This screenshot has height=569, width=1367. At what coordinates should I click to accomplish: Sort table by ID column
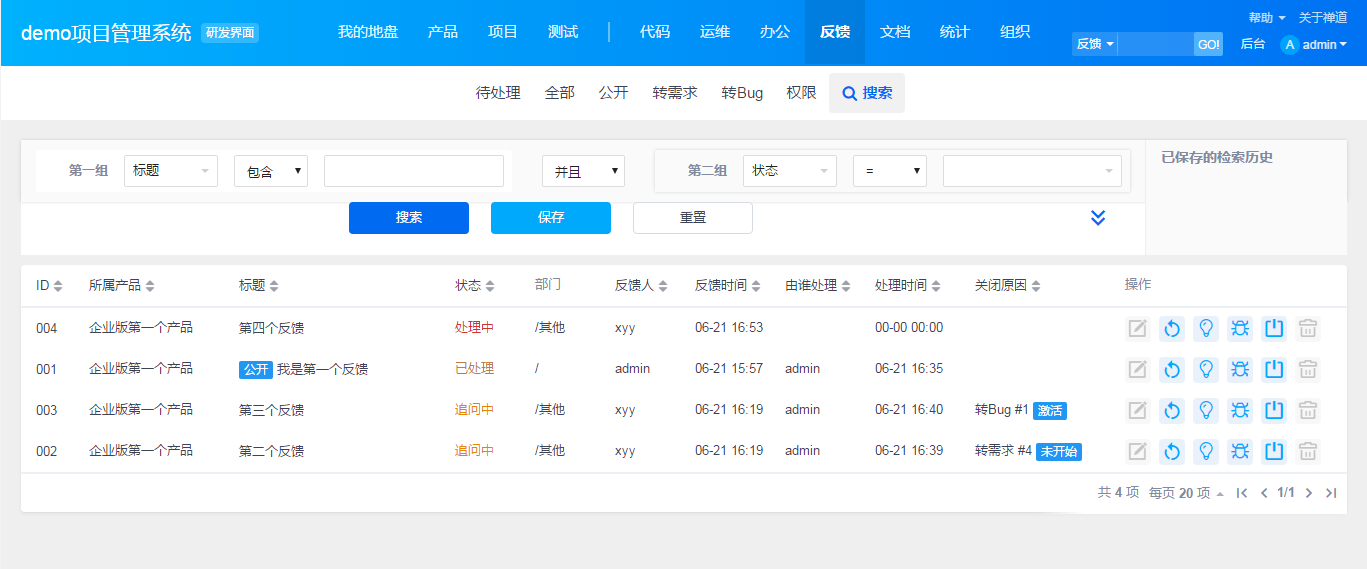(49, 286)
